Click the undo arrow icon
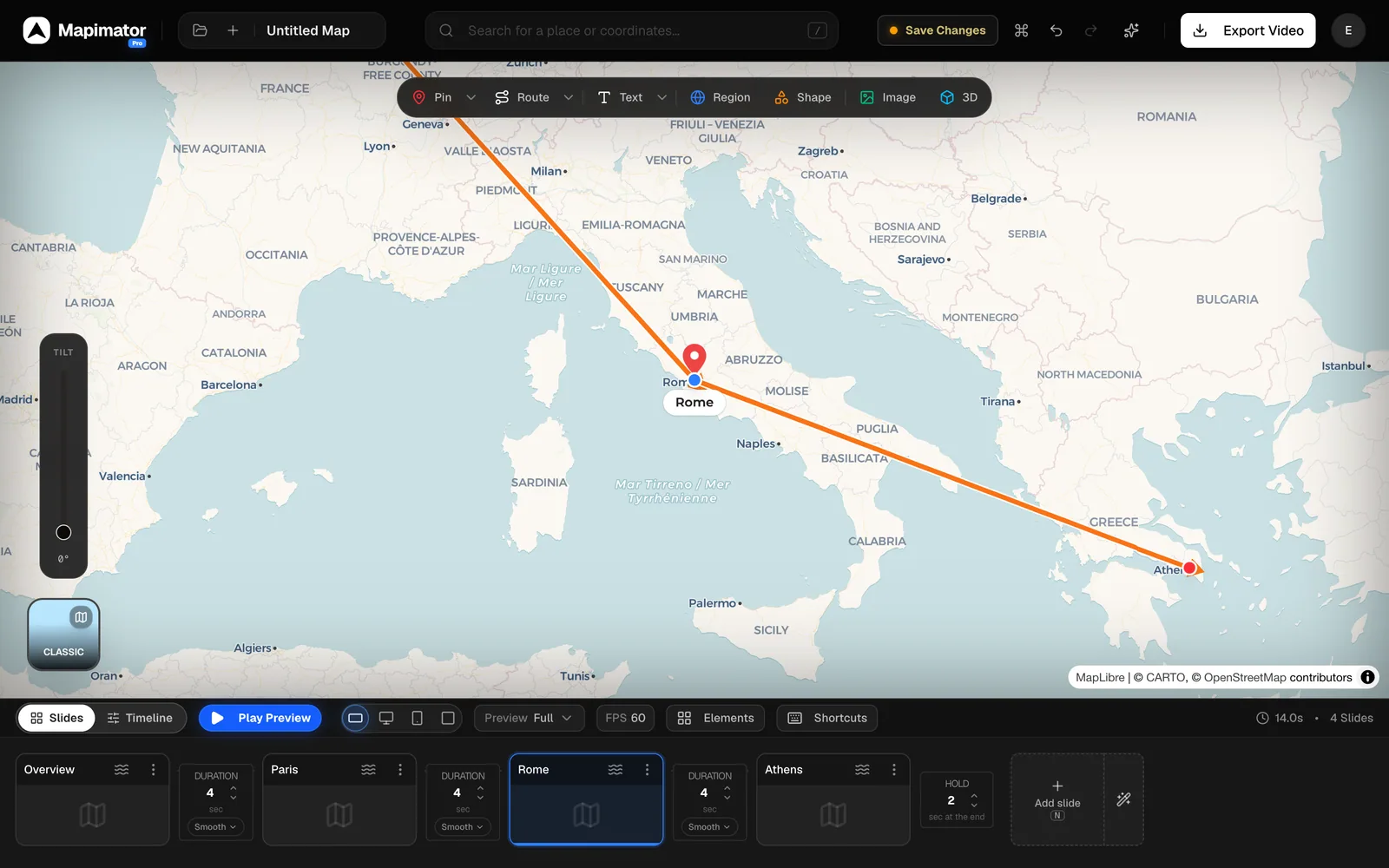1389x868 pixels. click(x=1056, y=30)
